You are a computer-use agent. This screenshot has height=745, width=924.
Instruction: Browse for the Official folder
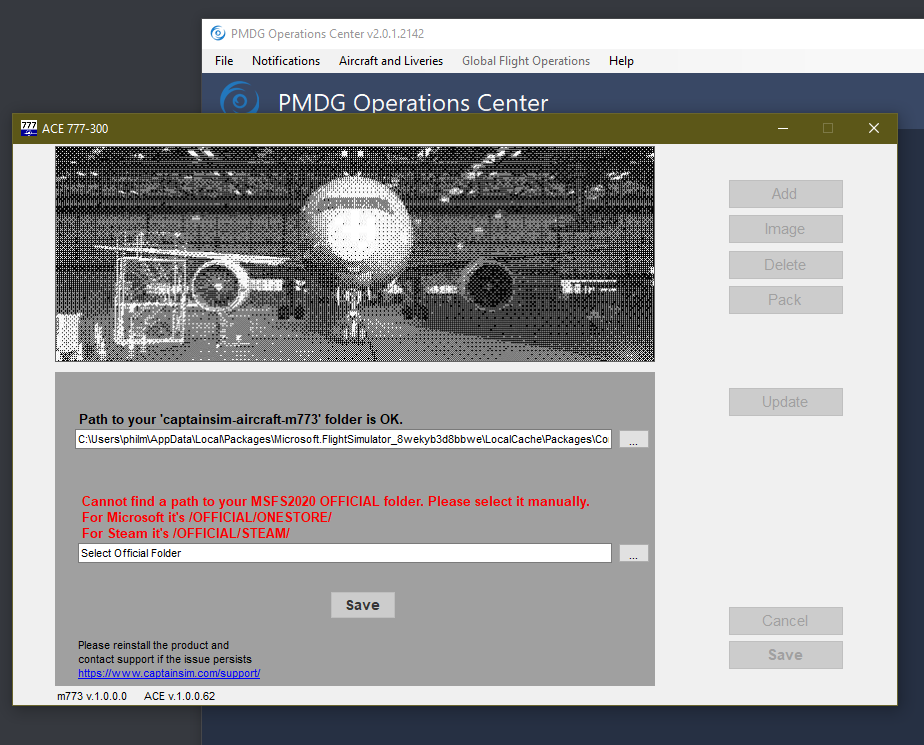coord(633,553)
